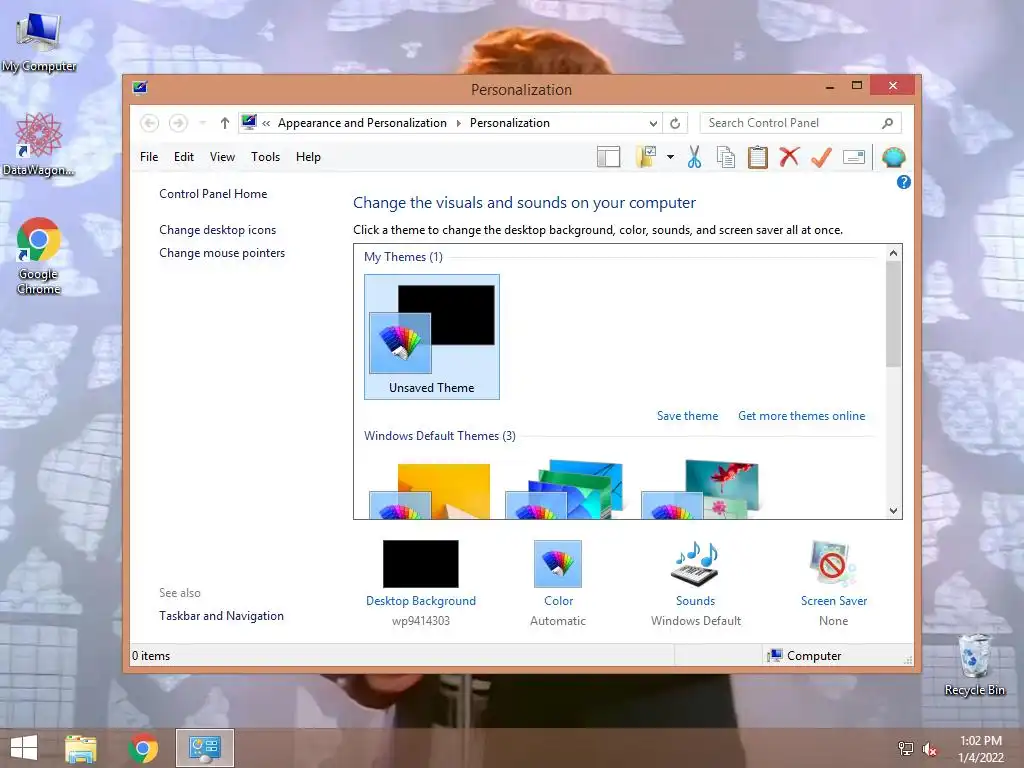The image size is (1024, 768).
Task: Open the blue Help question mark
Action: (904, 182)
